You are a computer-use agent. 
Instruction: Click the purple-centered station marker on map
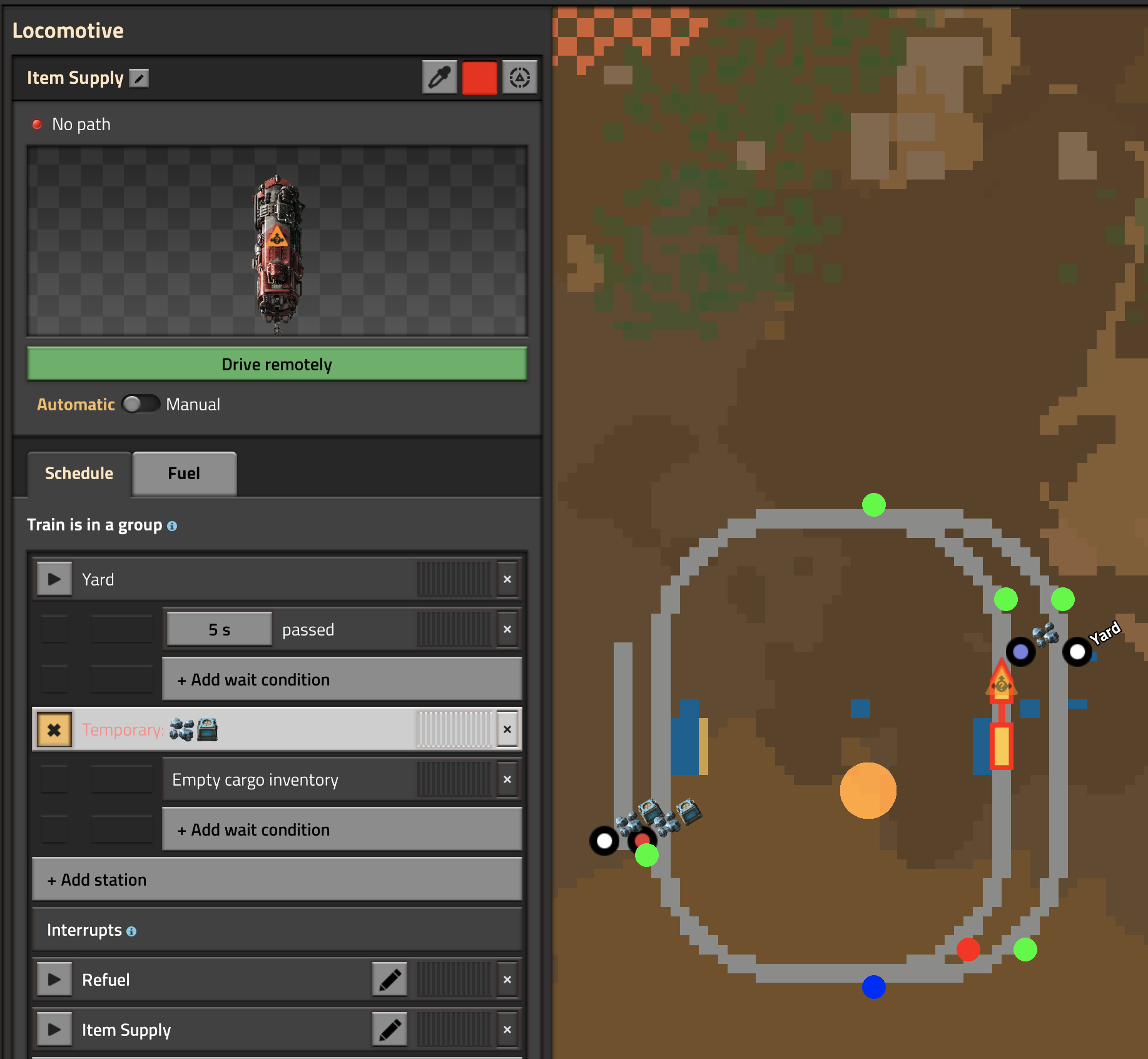point(1020,652)
